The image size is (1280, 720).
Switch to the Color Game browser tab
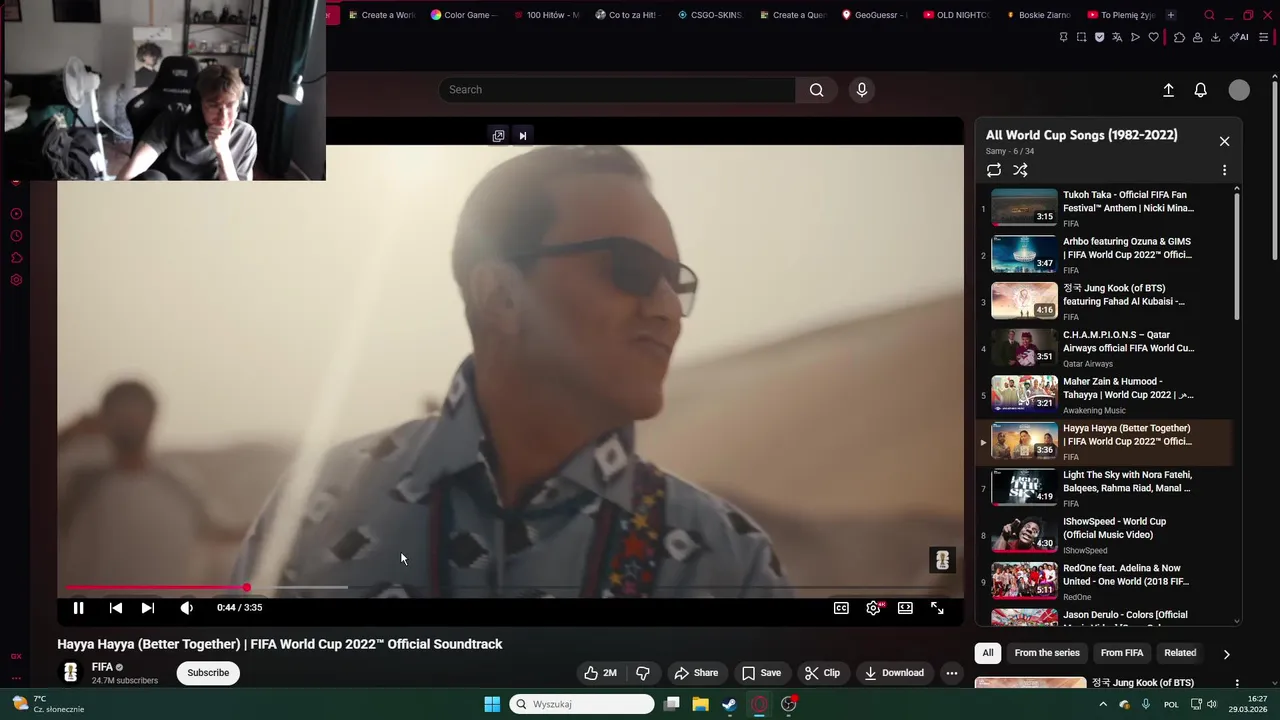[464, 15]
